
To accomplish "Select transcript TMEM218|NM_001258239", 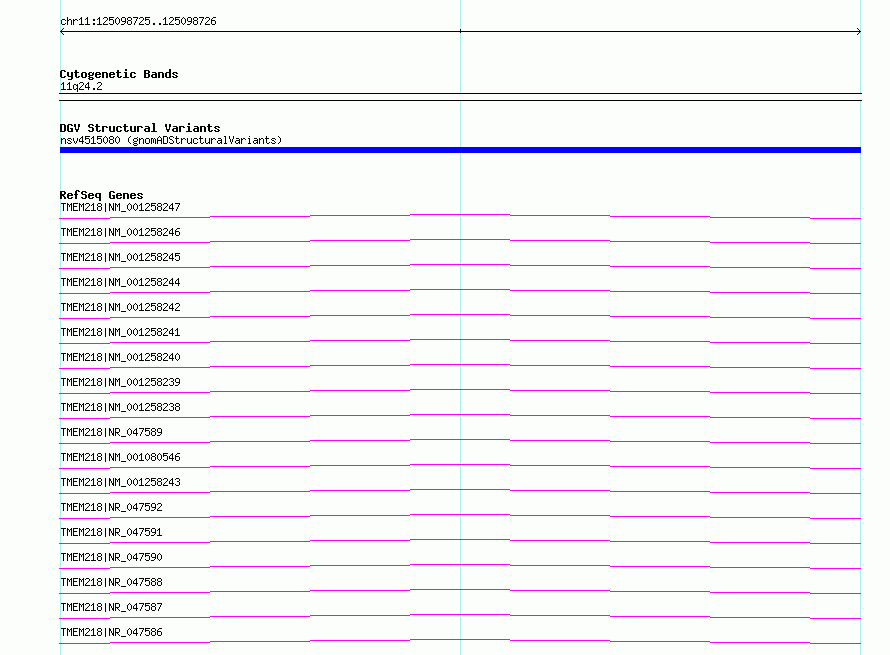I will pyautogui.click(x=120, y=382).
